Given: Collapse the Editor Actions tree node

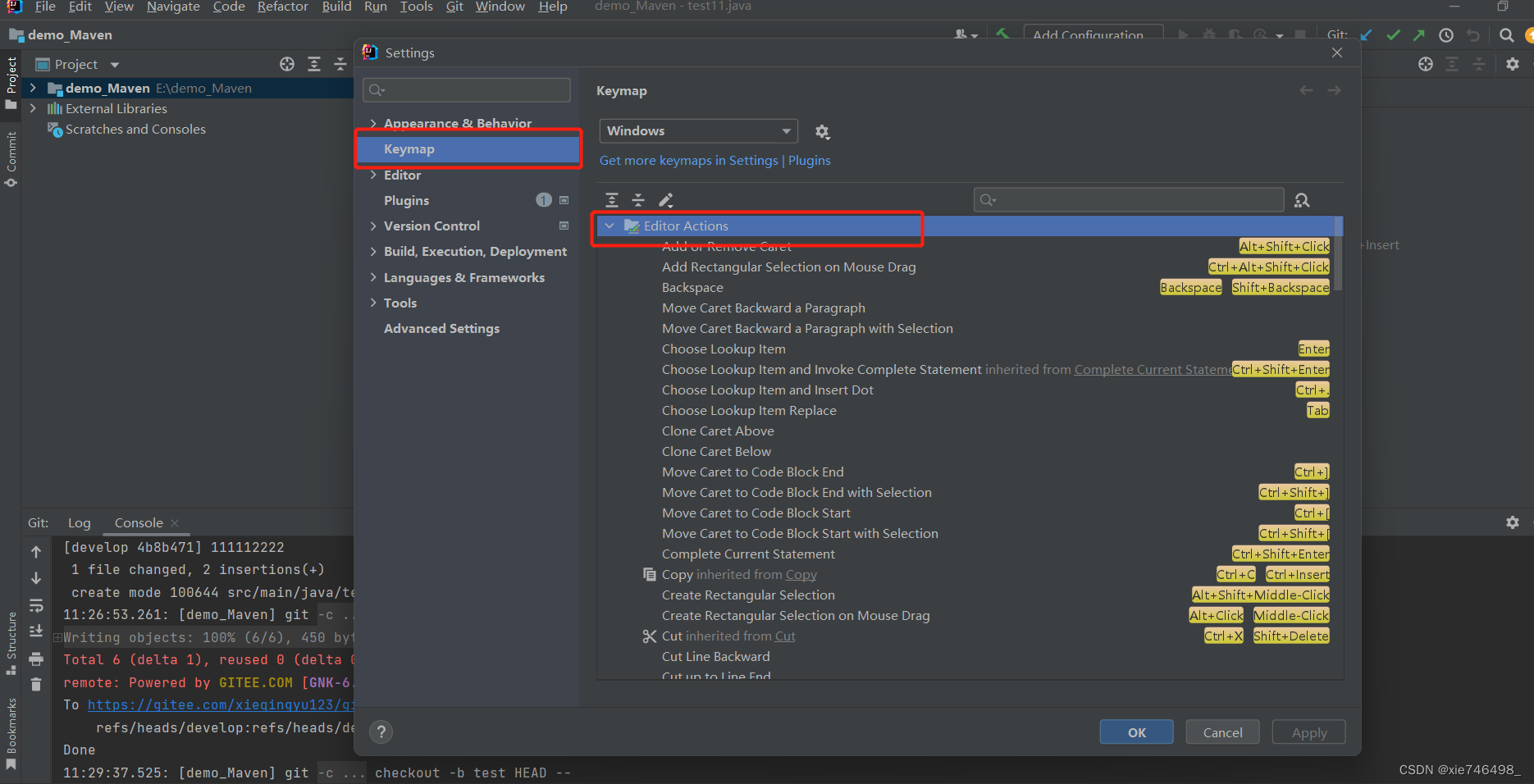Looking at the screenshot, I should point(610,226).
